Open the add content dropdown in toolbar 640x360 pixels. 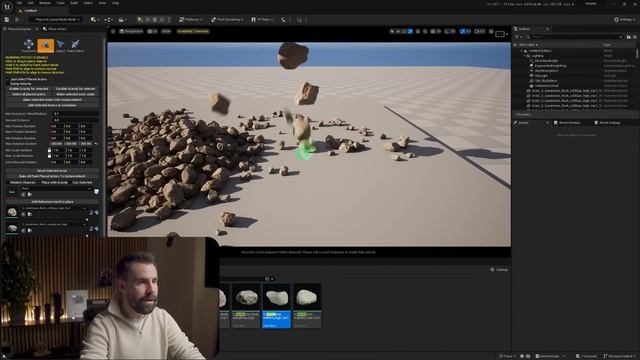click(96, 19)
